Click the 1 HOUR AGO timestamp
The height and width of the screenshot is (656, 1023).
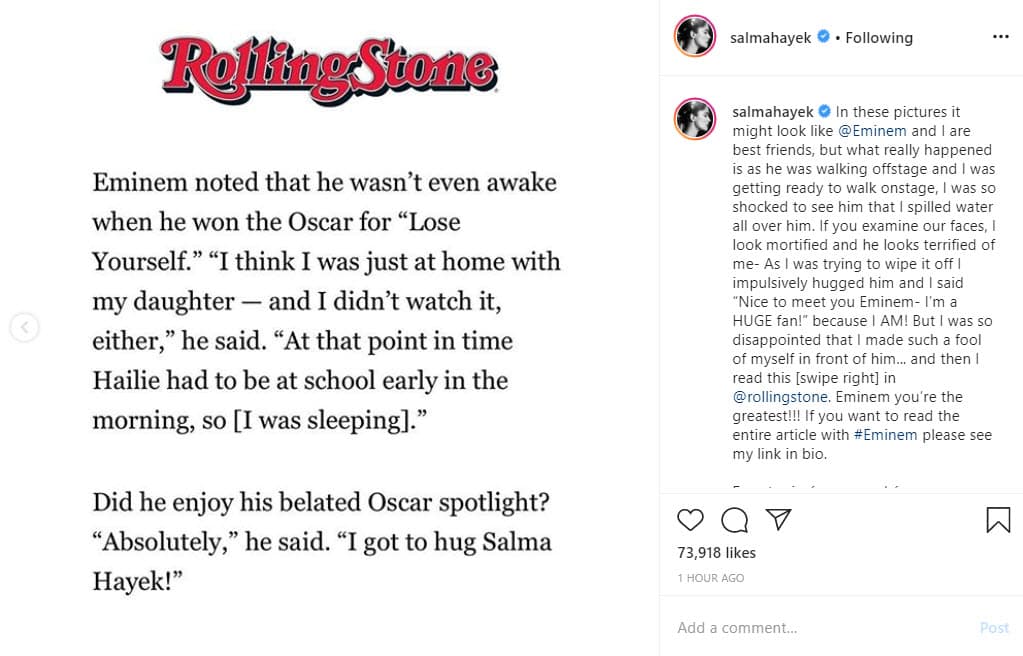click(711, 577)
